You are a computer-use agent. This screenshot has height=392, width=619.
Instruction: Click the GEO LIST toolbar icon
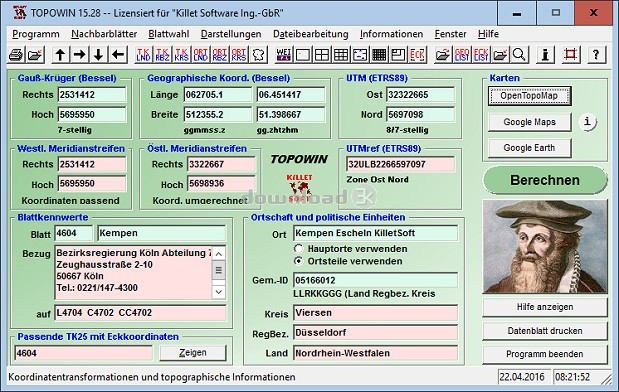tap(462, 54)
